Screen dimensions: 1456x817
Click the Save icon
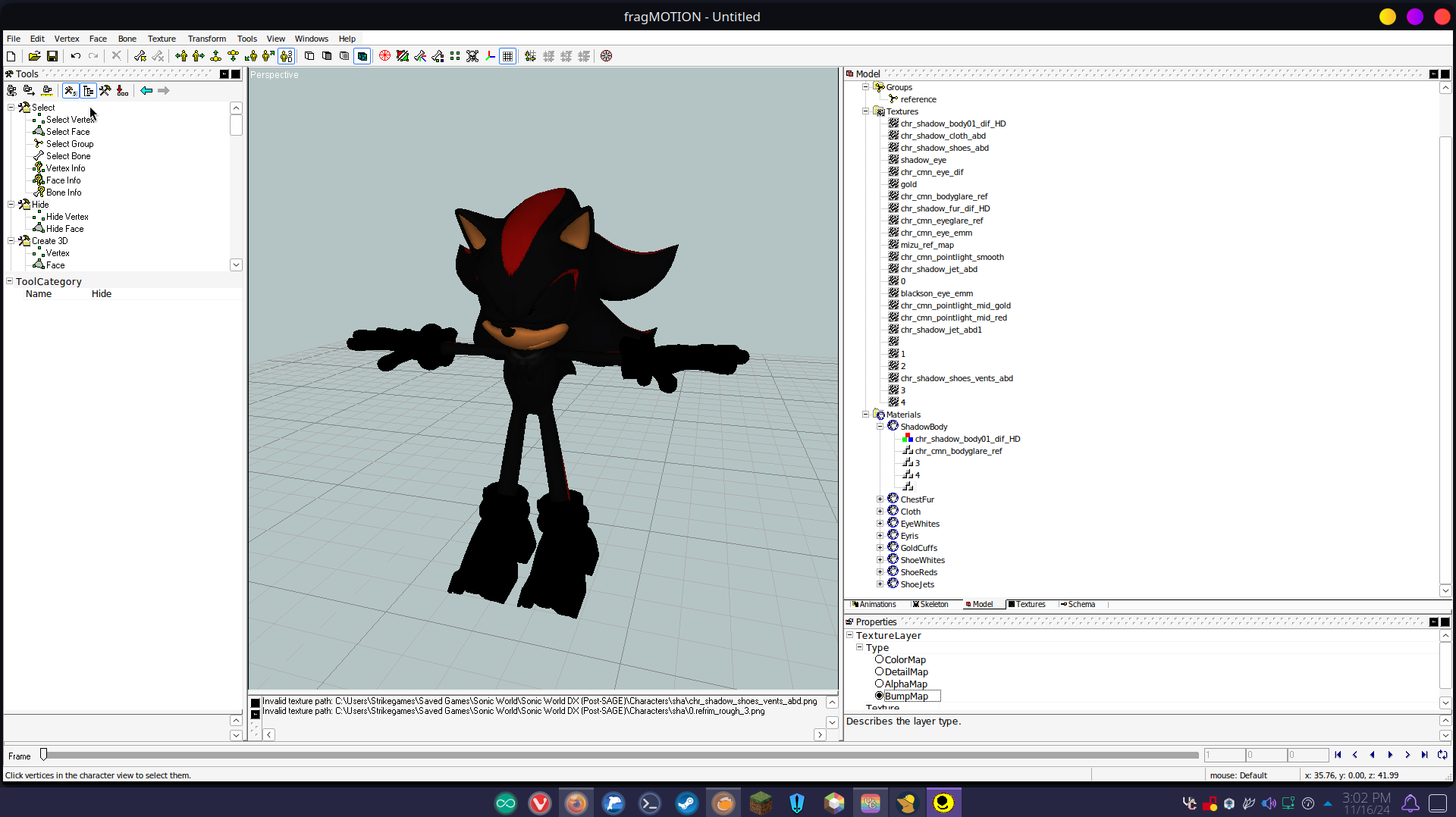tap(52, 56)
